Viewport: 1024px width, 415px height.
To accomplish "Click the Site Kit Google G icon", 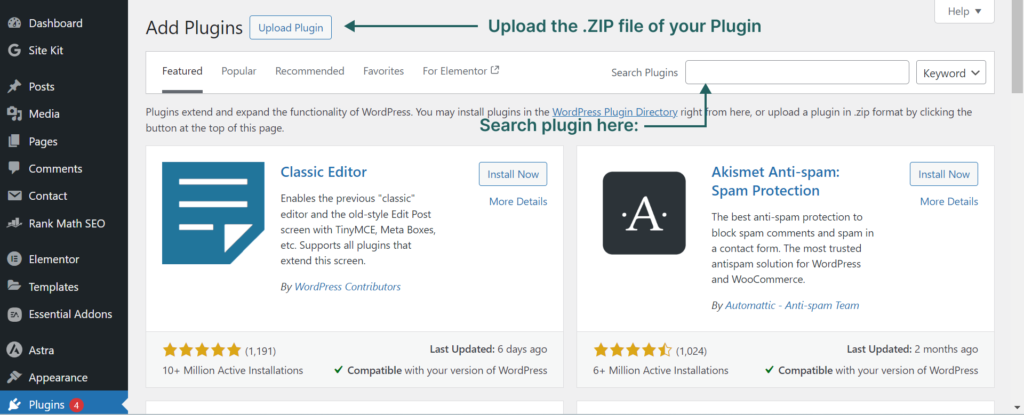I will pyautogui.click(x=14, y=50).
